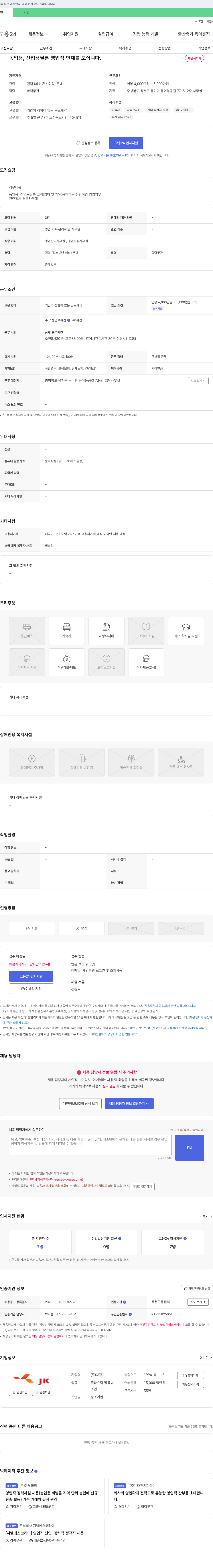Viewport: 213px width, 1568px height.
Task: Click the 통근버스 benefit icon
Action: click(x=27, y=631)
